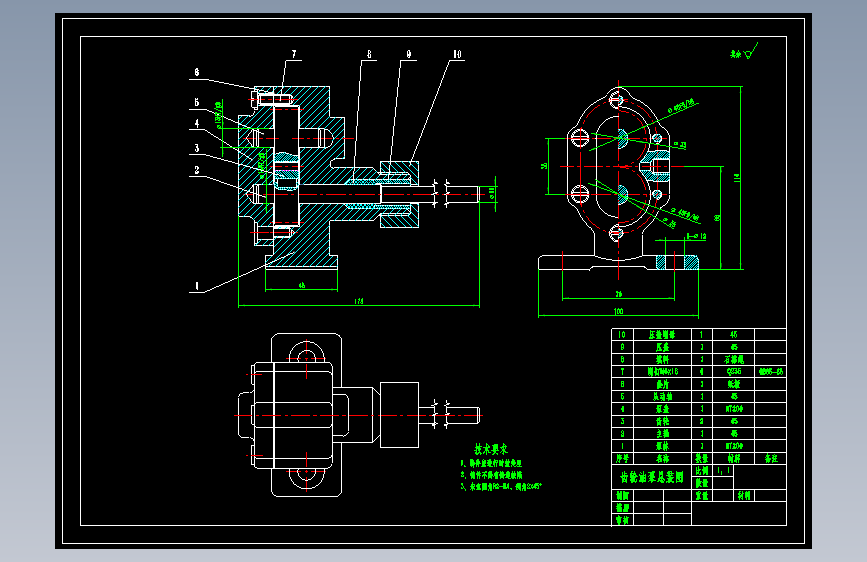The width and height of the screenshot is (867, 562).
Task: Click the Q235 material cell in the parts list
Action: point(734,371)
